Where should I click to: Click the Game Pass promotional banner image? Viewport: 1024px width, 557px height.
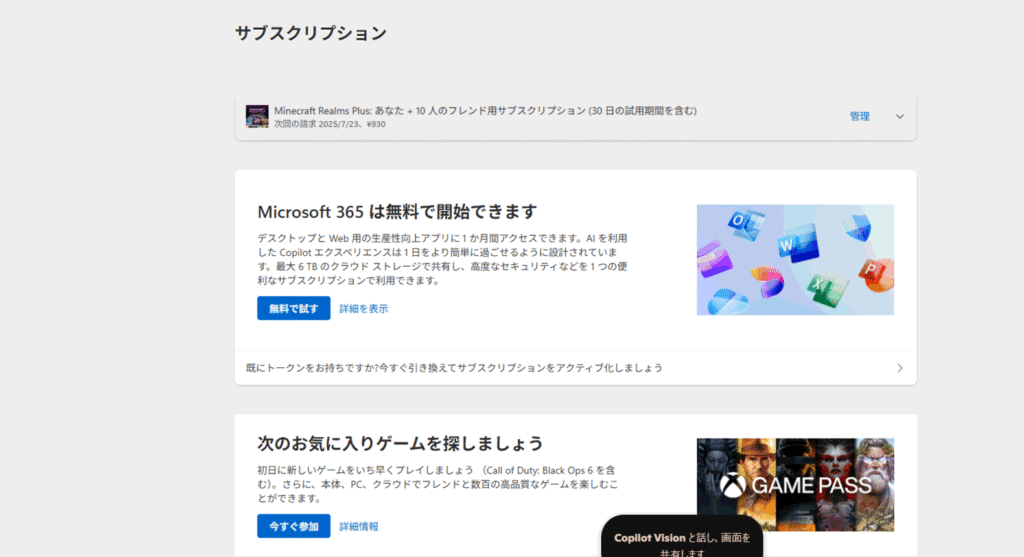click(x=795, y=485)
